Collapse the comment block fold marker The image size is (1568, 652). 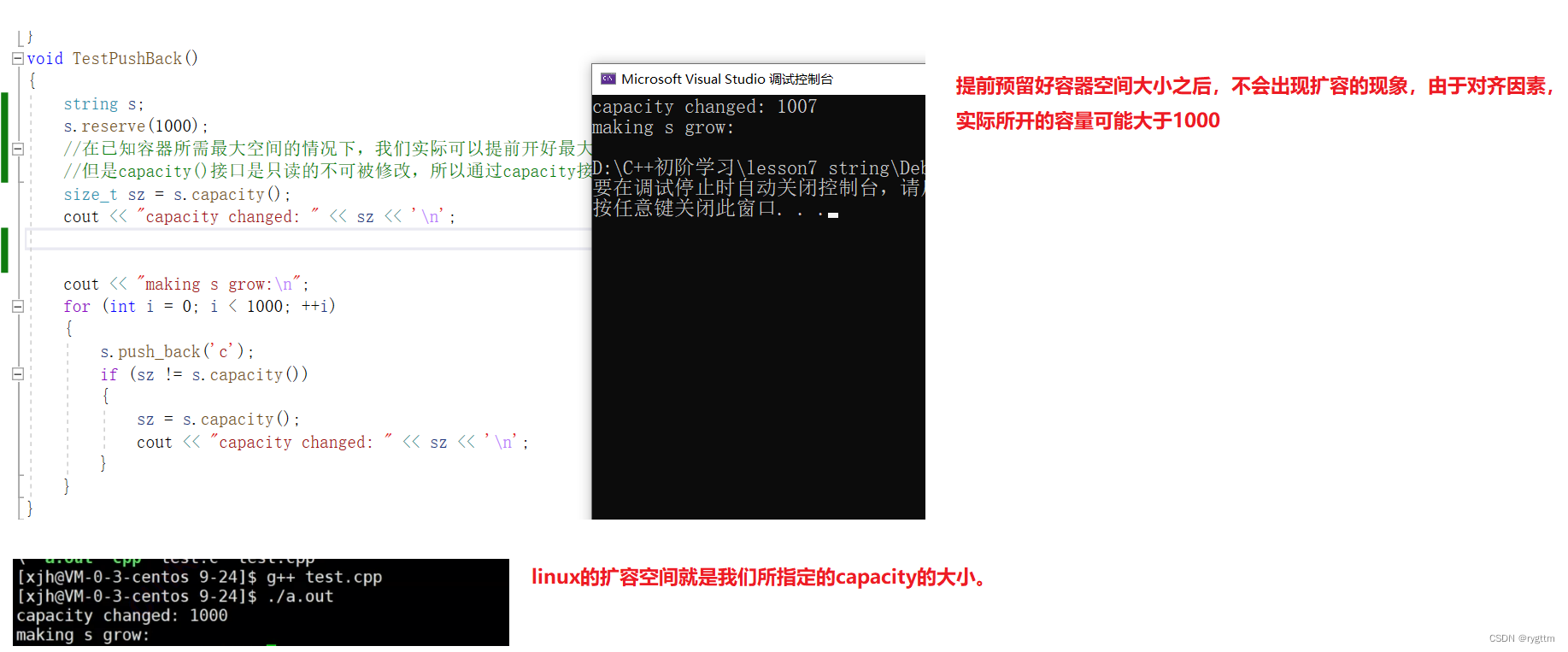17,149
